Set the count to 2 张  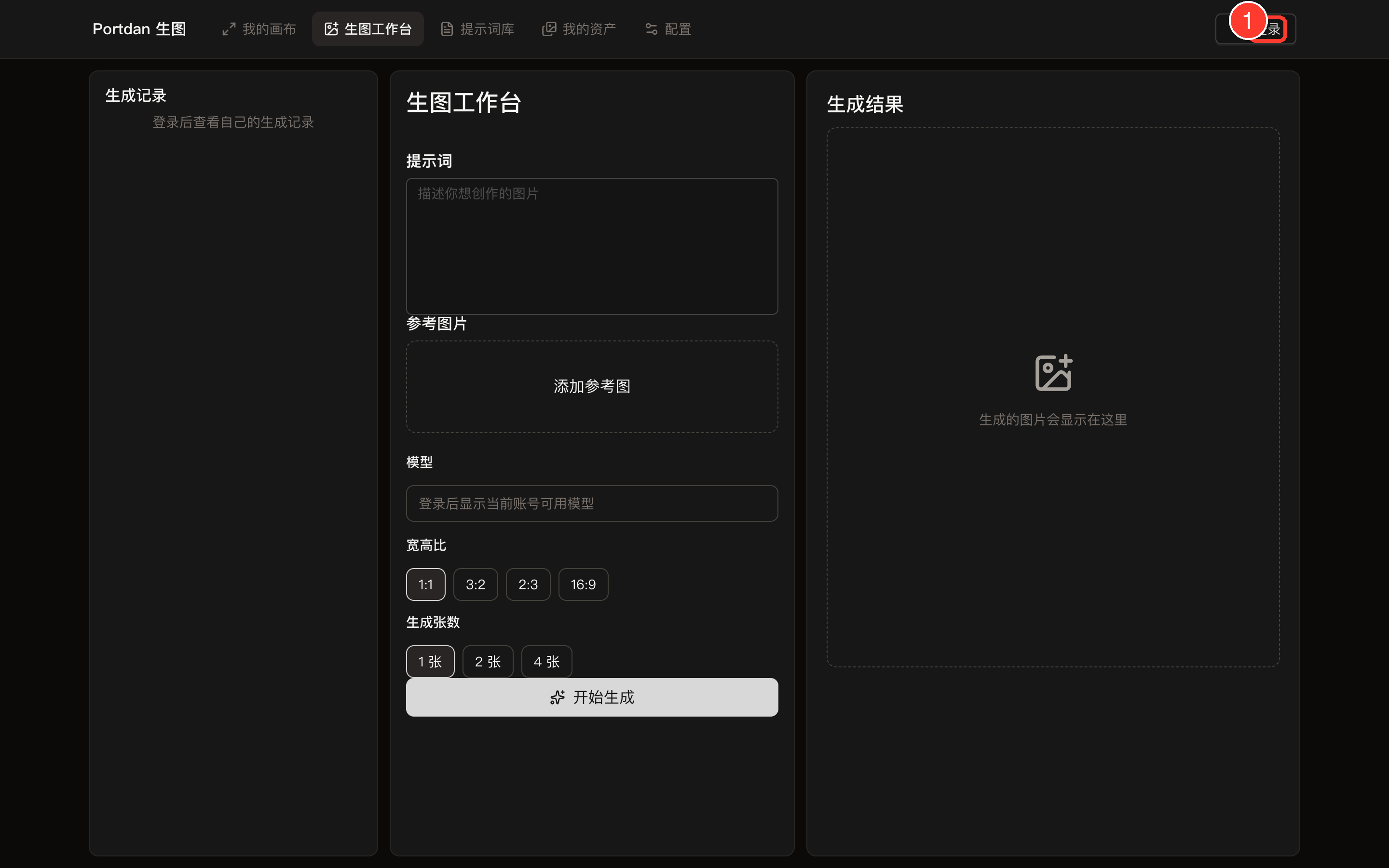[488, 661]
